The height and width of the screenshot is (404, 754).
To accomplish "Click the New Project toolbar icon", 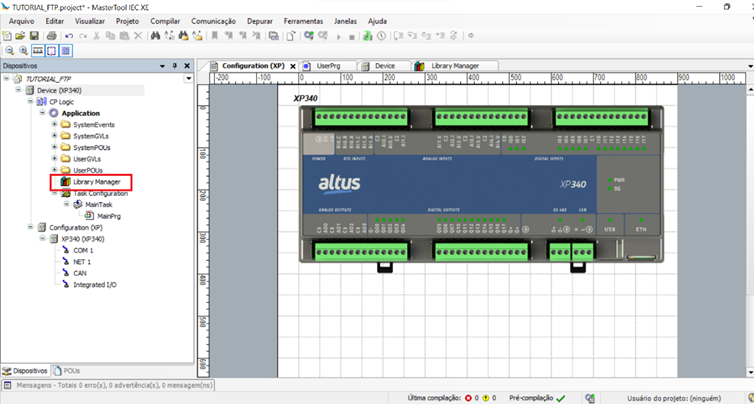I will (7, 36).
